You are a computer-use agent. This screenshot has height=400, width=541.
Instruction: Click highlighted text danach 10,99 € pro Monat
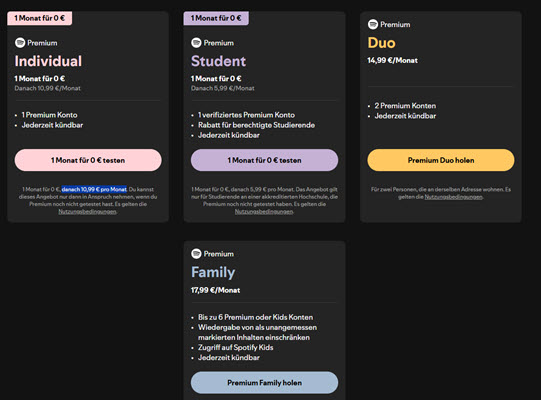point(94,189)
